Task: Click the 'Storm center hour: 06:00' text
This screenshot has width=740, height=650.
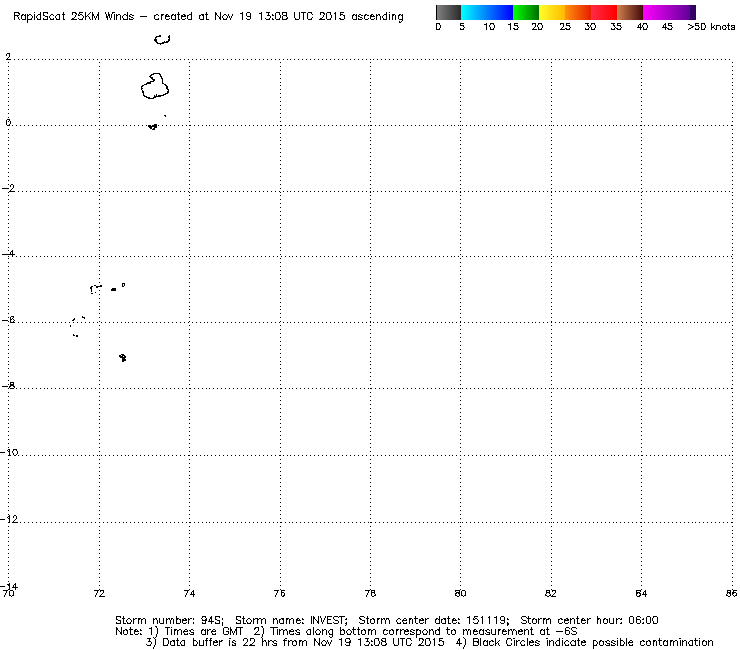Action: click(589, 620)
